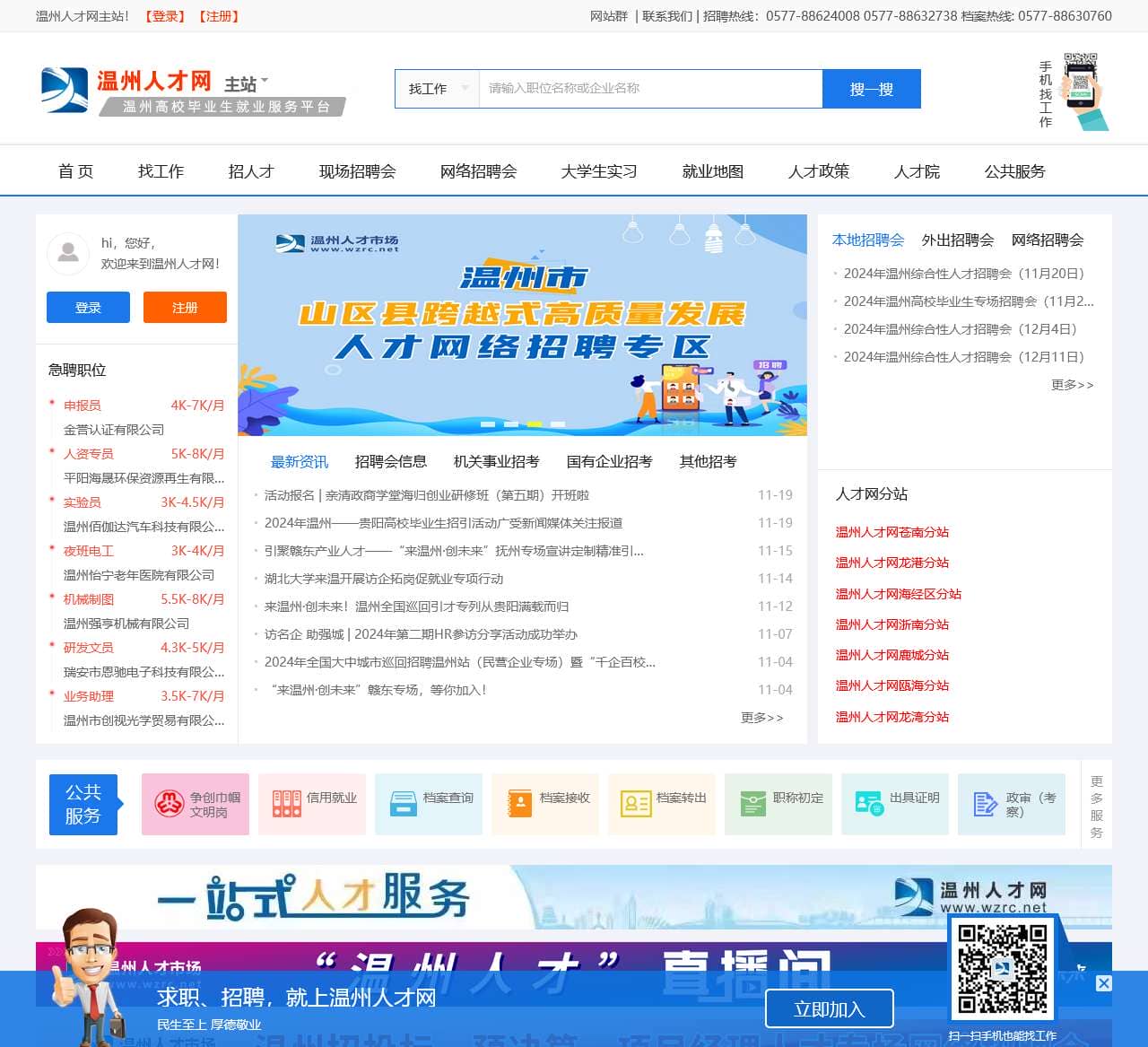Switch to 最新资讯 news tab

[300, 462]
